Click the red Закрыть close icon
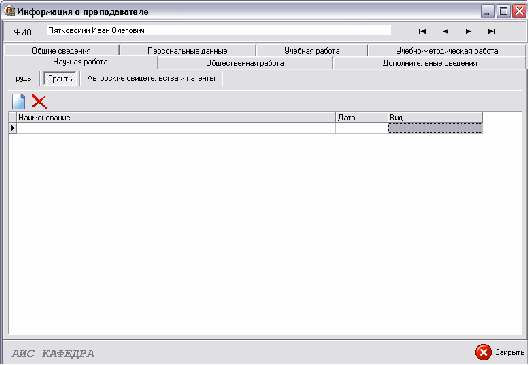The width and height of the screenshot is (529, 365). [x=483, y=353]
